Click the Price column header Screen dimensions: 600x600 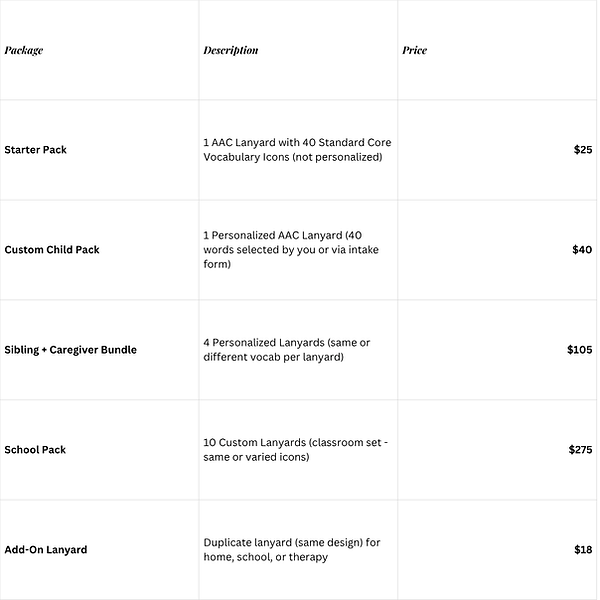click(414, 50)
